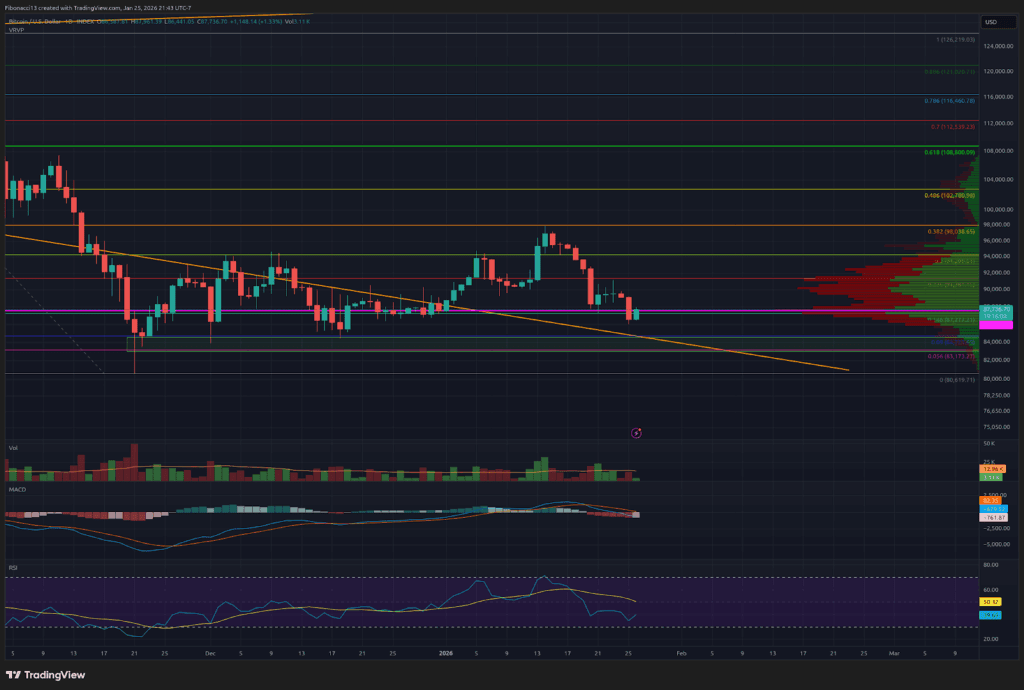Select the INDEX exchange label in the legend
Viewport: 1024px width, 690px height.
click(x=87, y=20)
